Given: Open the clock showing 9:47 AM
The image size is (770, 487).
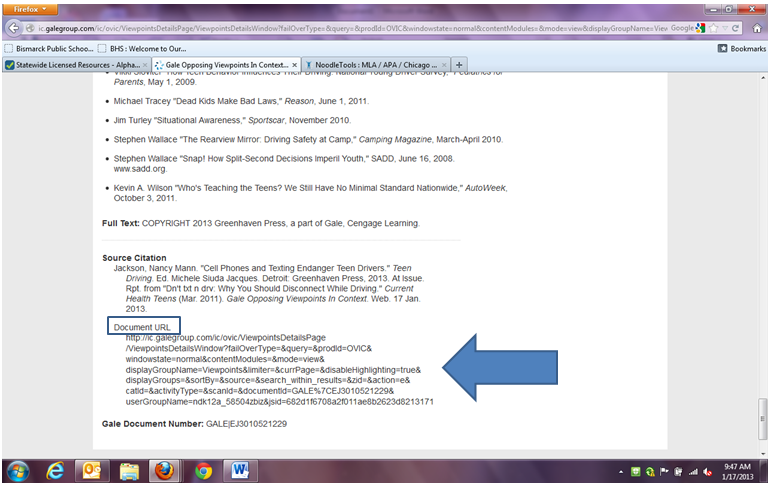Looking at the screenshot, I should pos(737,472).
